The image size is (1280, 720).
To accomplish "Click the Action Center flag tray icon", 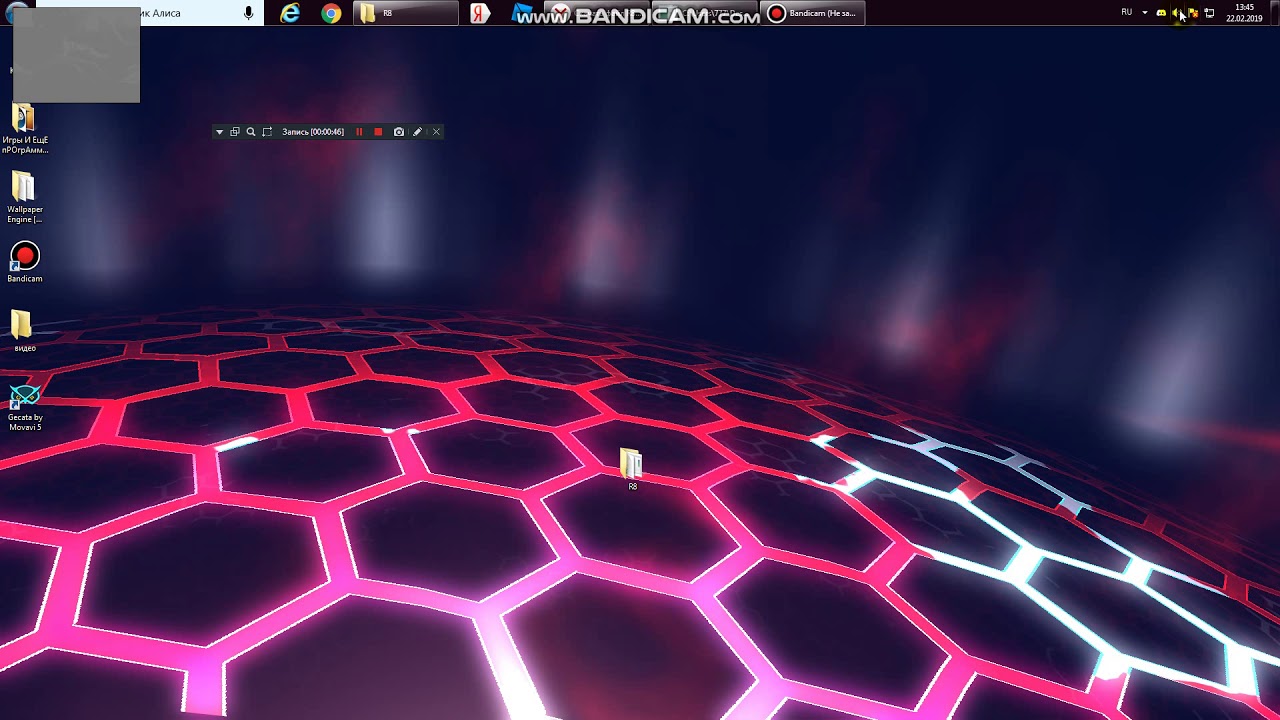I will (1193, 13).
